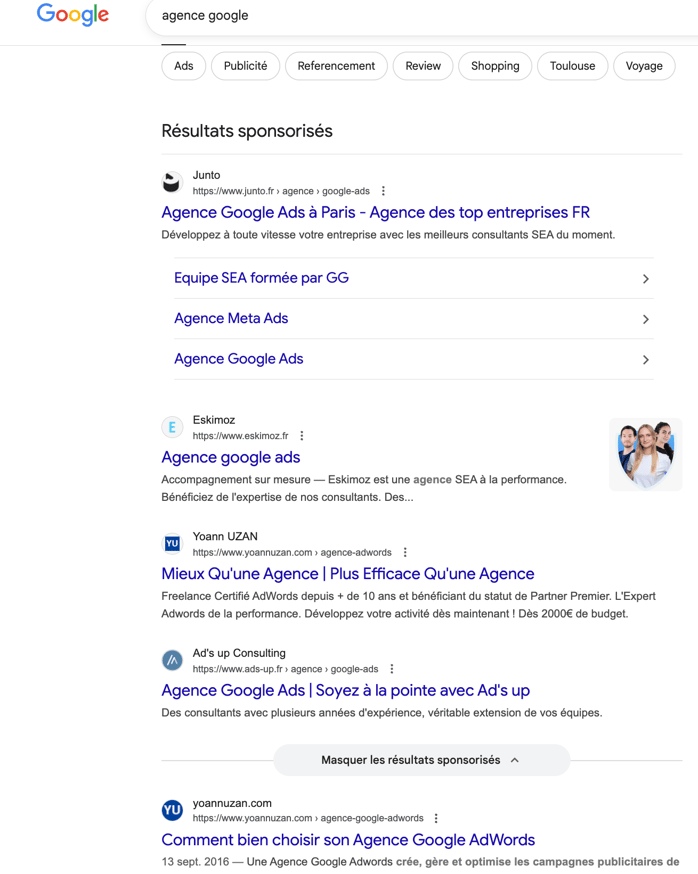Open three-dot menu beside Junto URL
The image size is (698, 874).
point(383,191)
